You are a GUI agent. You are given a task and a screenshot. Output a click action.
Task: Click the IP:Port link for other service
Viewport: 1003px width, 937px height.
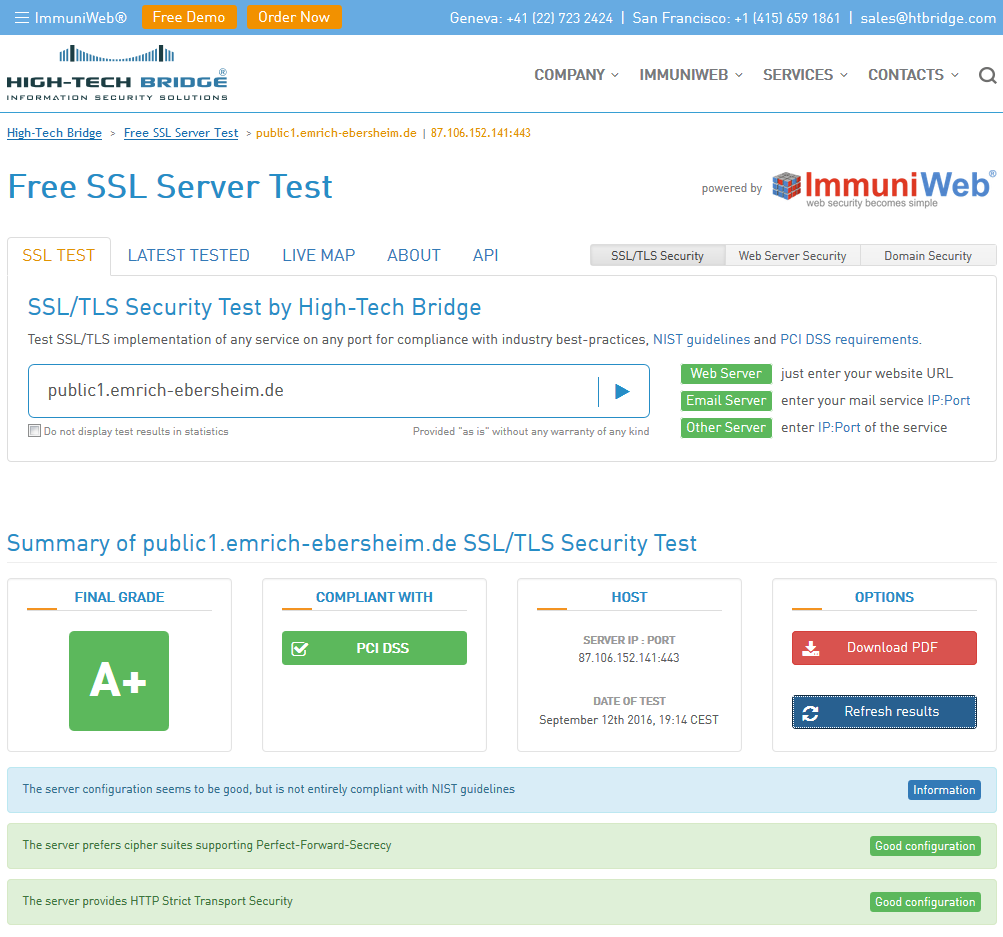[839, 427]
